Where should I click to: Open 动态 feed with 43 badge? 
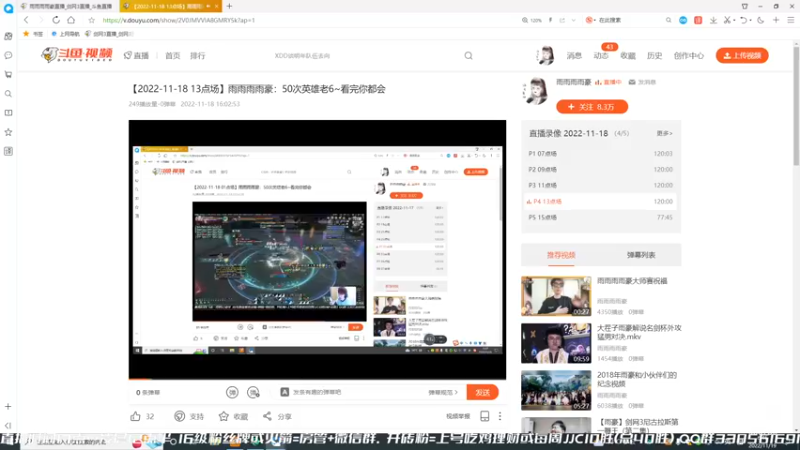point(601,56)
